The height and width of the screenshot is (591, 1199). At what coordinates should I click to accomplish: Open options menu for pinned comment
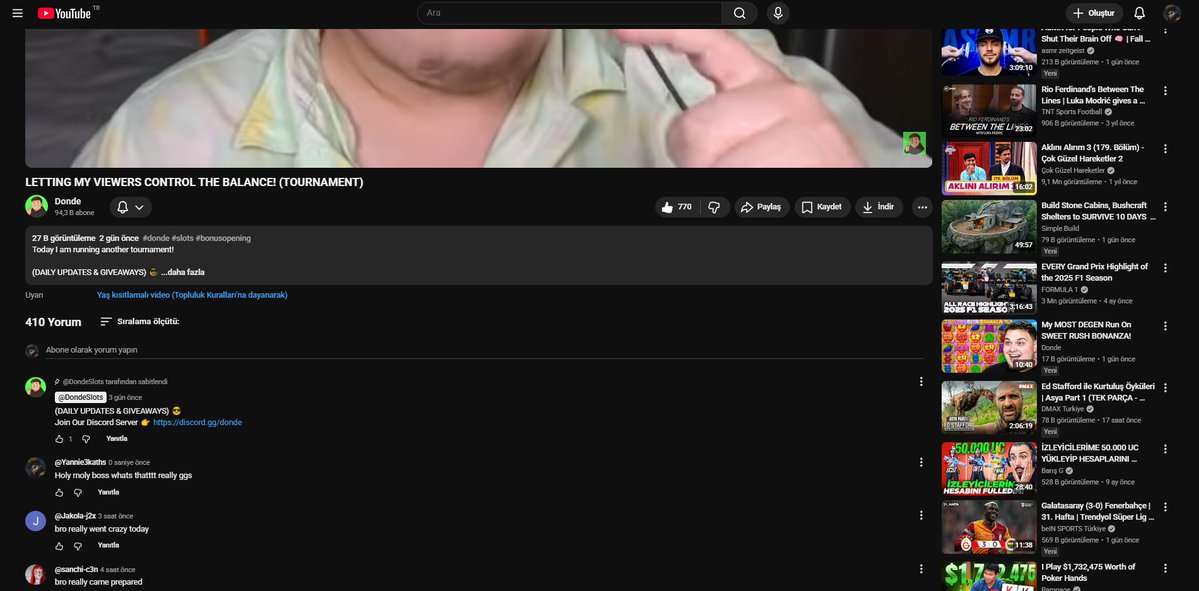921,382
